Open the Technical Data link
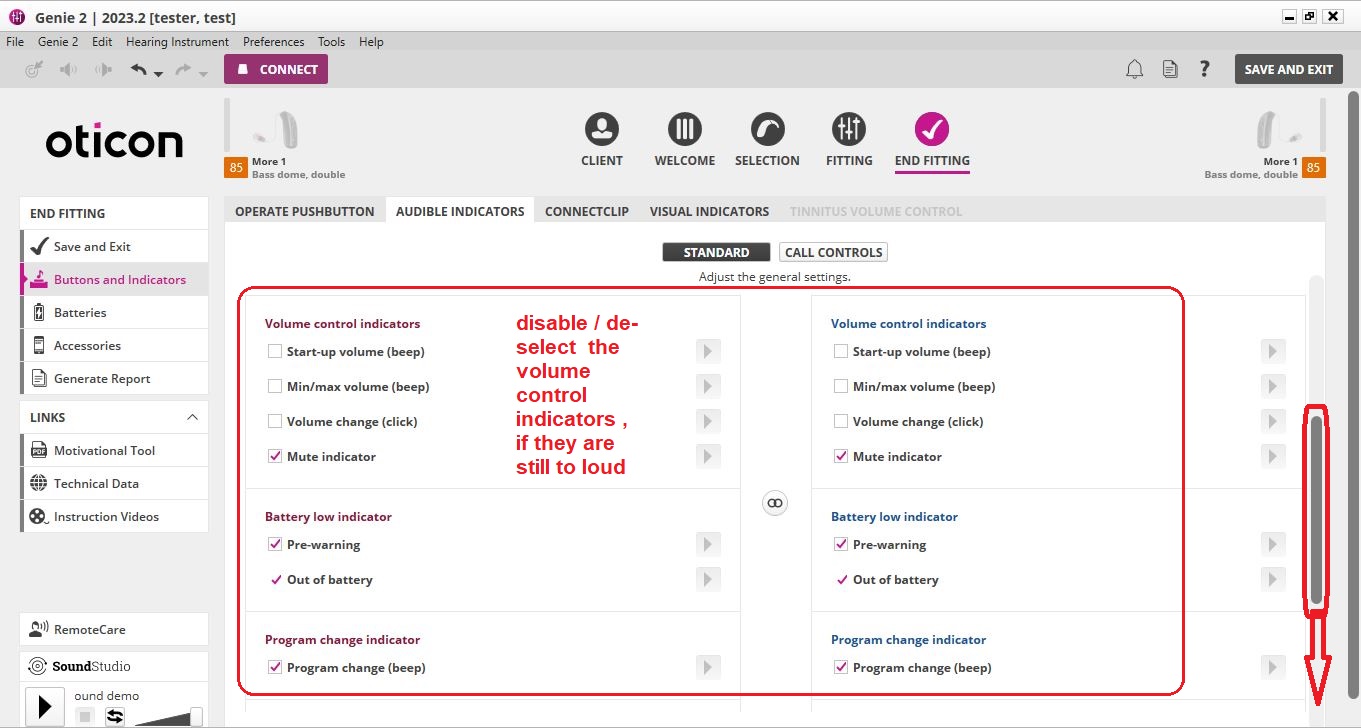Image resolution: width=1361 pixels, height=728 pixels. [x=114, y=483]
